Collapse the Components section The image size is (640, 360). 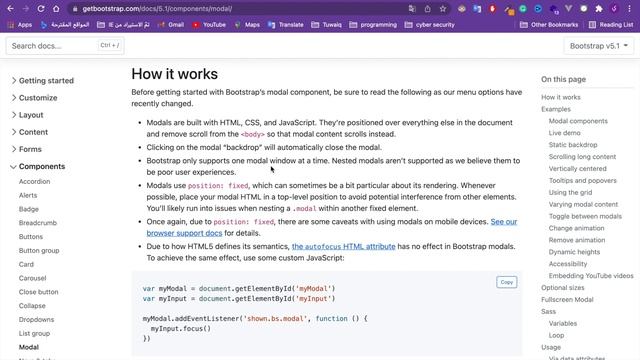(x=38, y=167)
